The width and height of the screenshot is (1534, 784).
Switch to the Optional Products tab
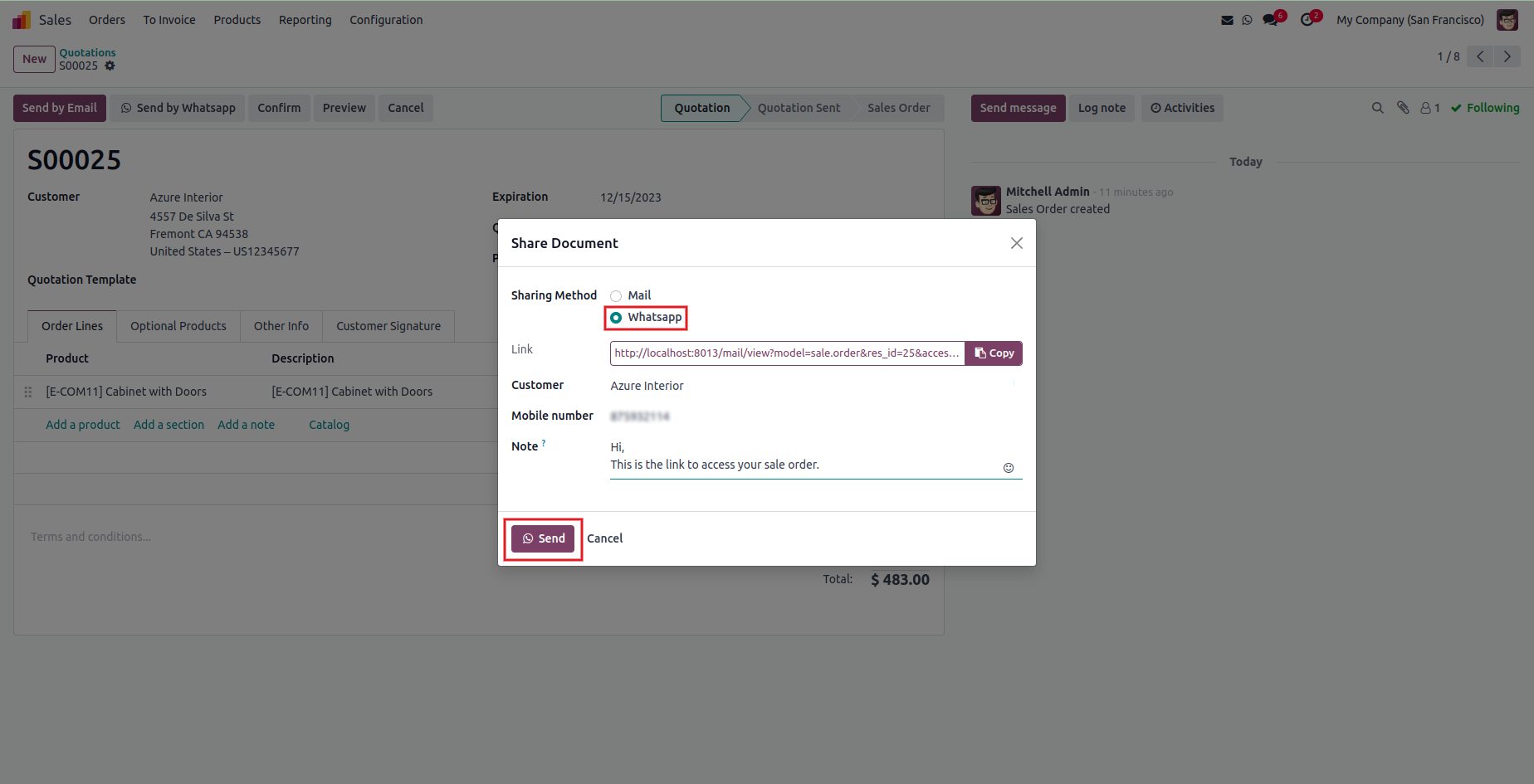tap(178, 326)
